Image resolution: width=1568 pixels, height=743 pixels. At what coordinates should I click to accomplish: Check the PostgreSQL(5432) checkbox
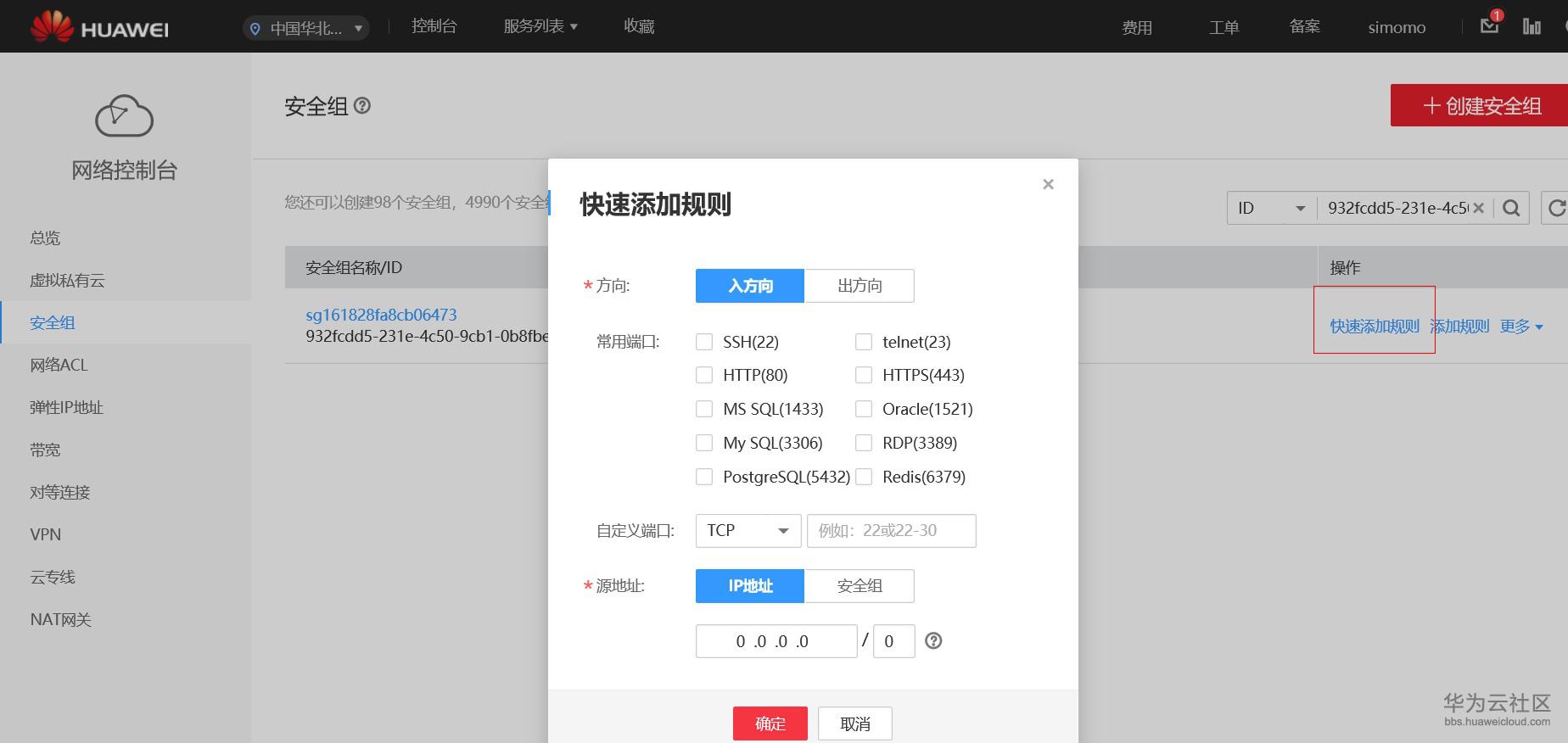[704, 477]
